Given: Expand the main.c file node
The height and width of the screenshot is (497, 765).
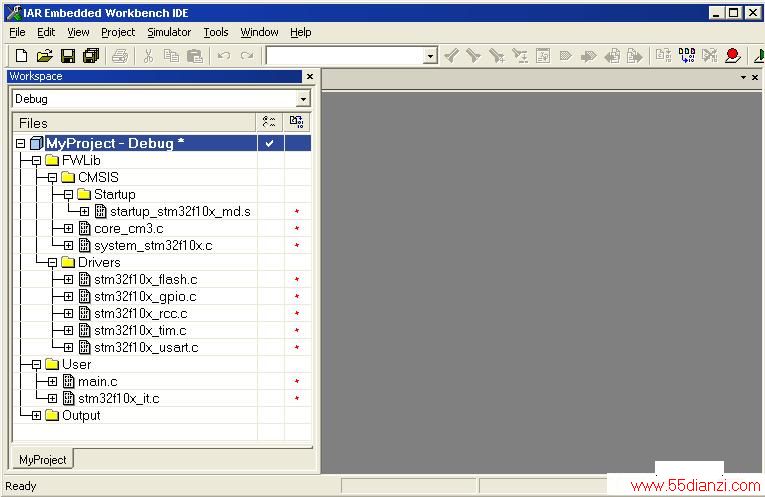Looking at the screenshot, I should tap(52, 381).
